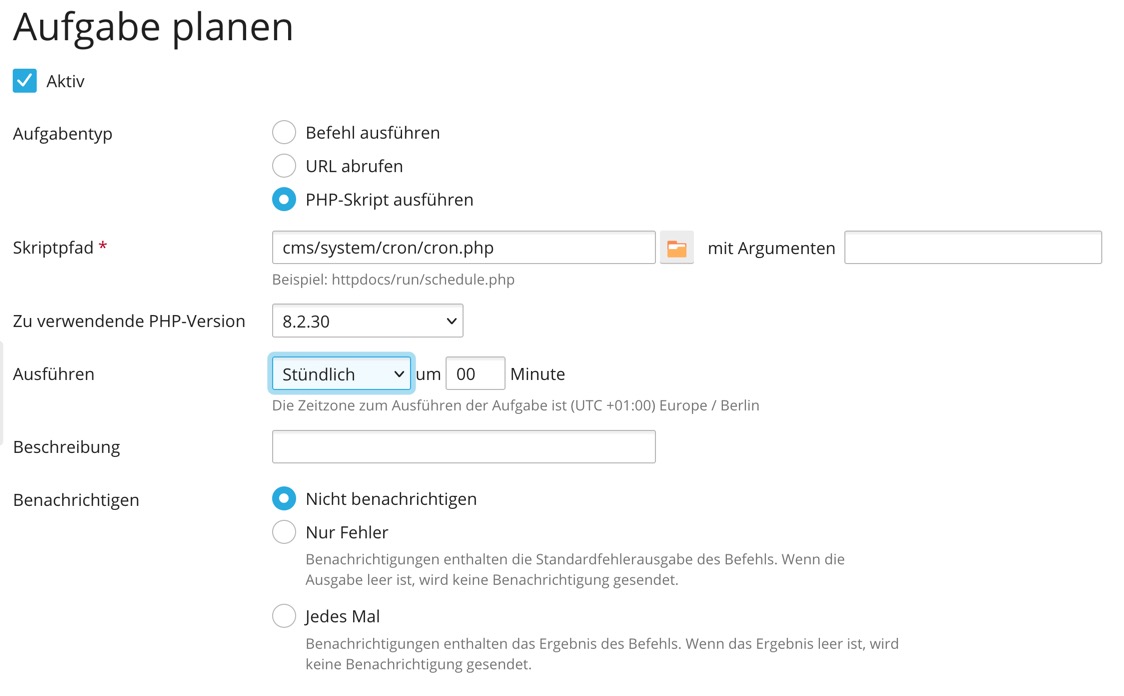Select Nicht benachrichtigen notification option
Image resolution: width=1124 pixels, height=696 pixels.
[x=284, y=499]
